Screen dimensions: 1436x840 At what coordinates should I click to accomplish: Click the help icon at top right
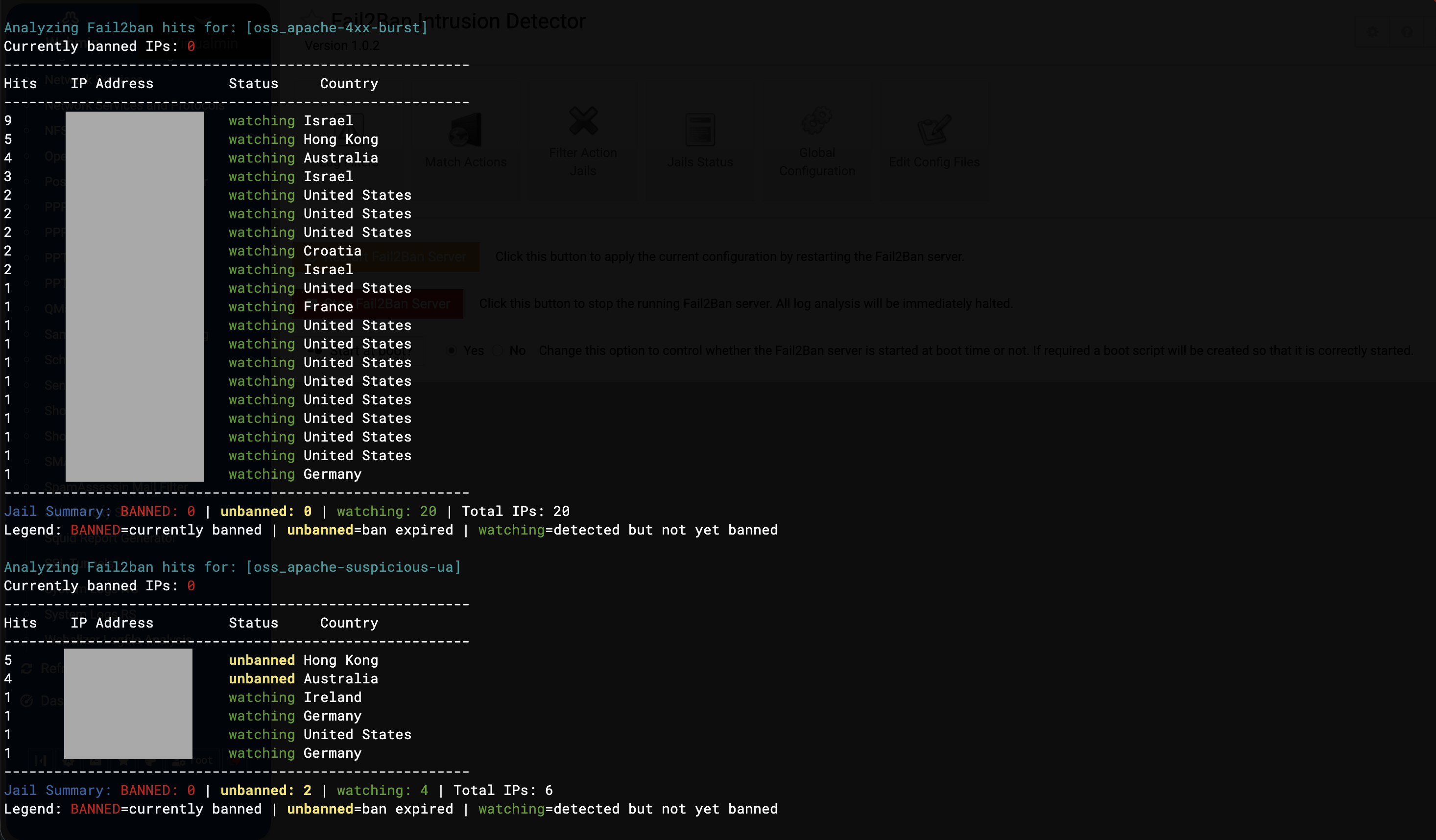coord(1406,32)
